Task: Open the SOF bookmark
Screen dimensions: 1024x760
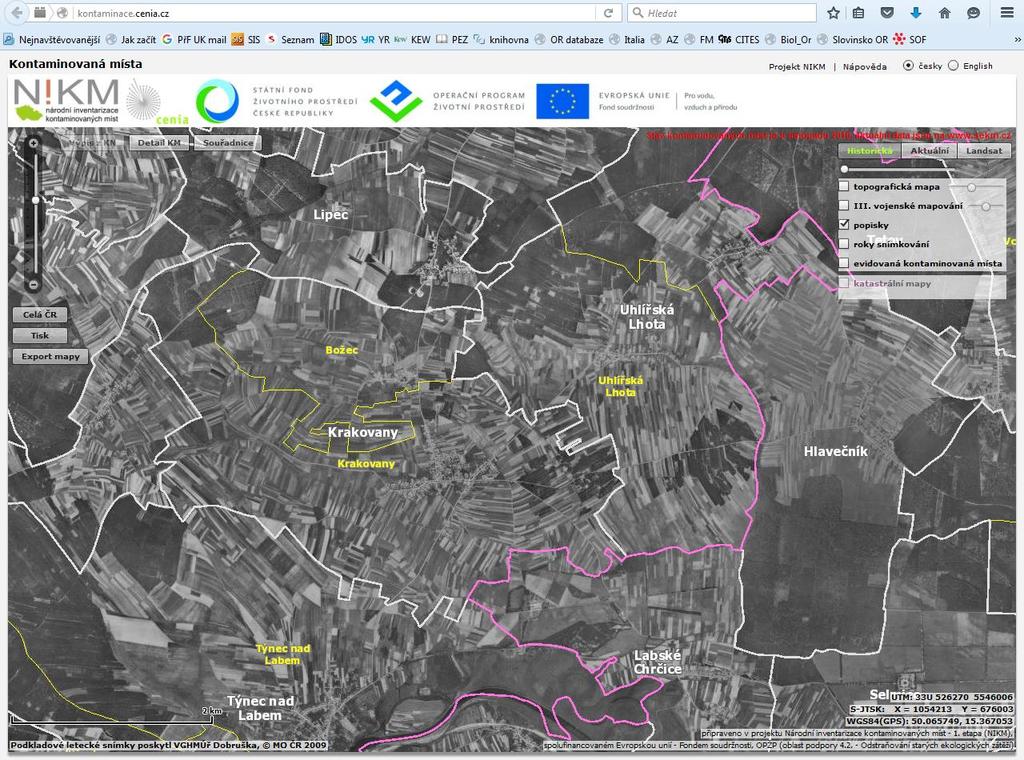Action: [910, 40]
